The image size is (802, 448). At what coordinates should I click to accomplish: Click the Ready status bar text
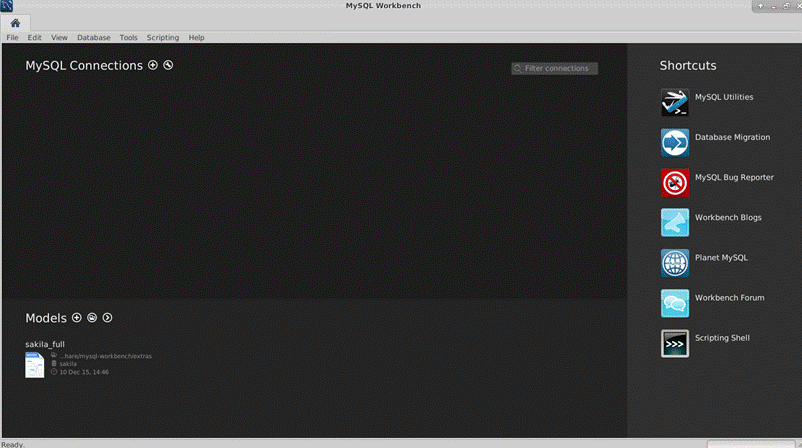pos(13,444)
